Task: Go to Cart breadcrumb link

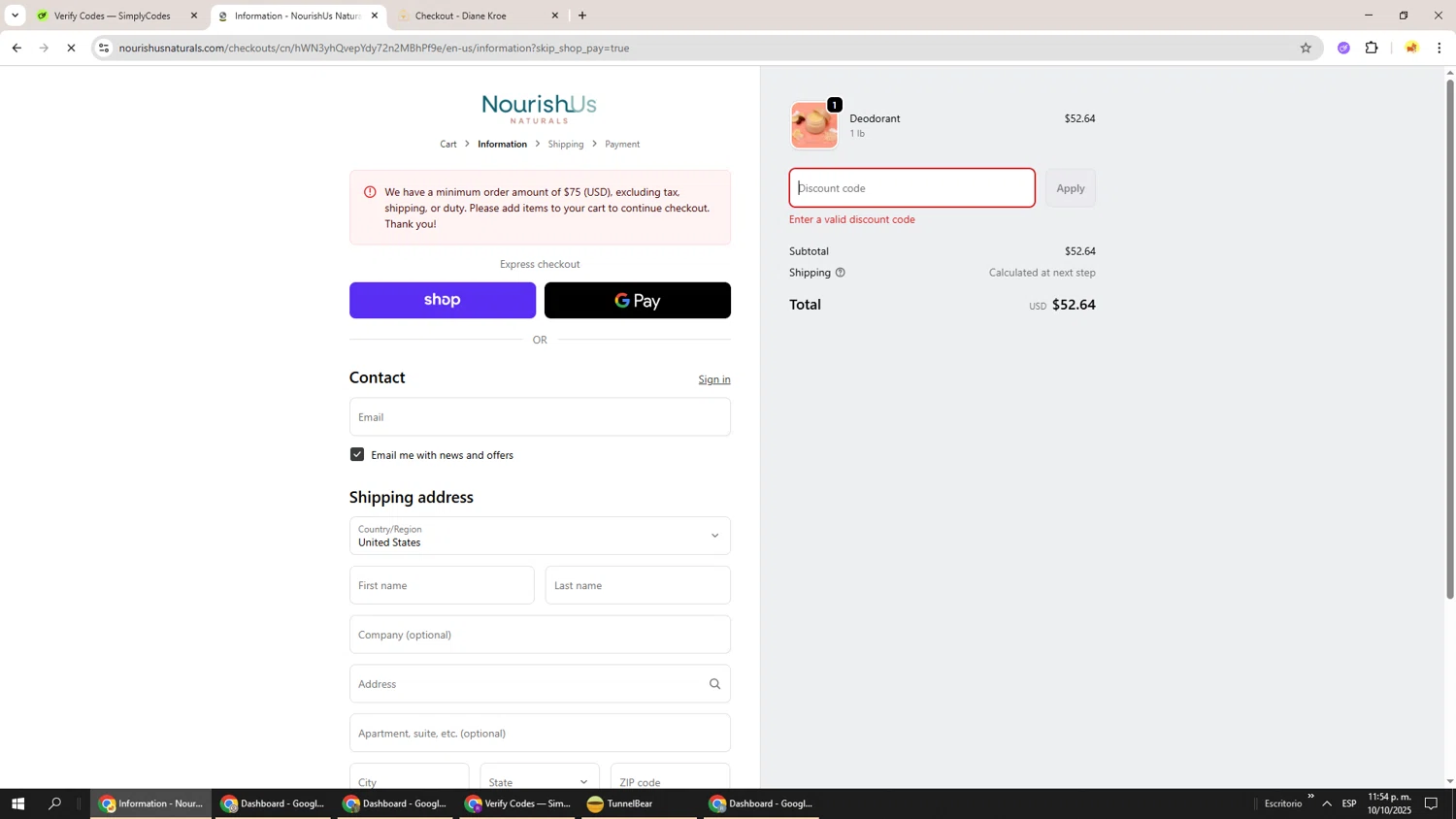Action: coord(448,145)
